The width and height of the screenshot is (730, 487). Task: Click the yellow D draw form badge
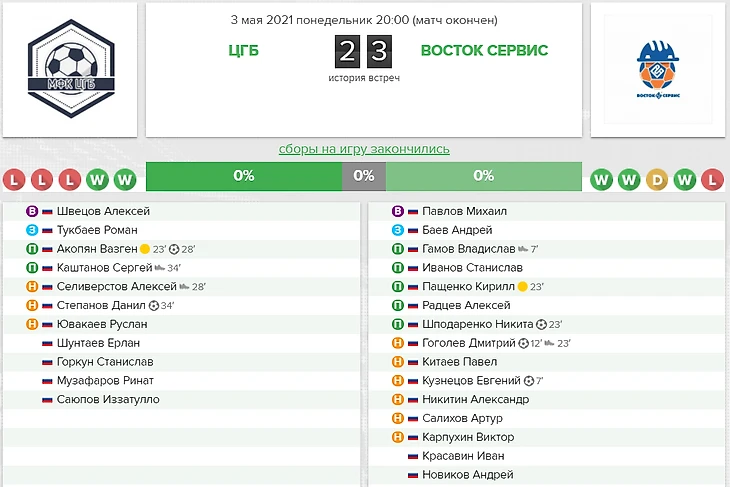click(657, 180)
